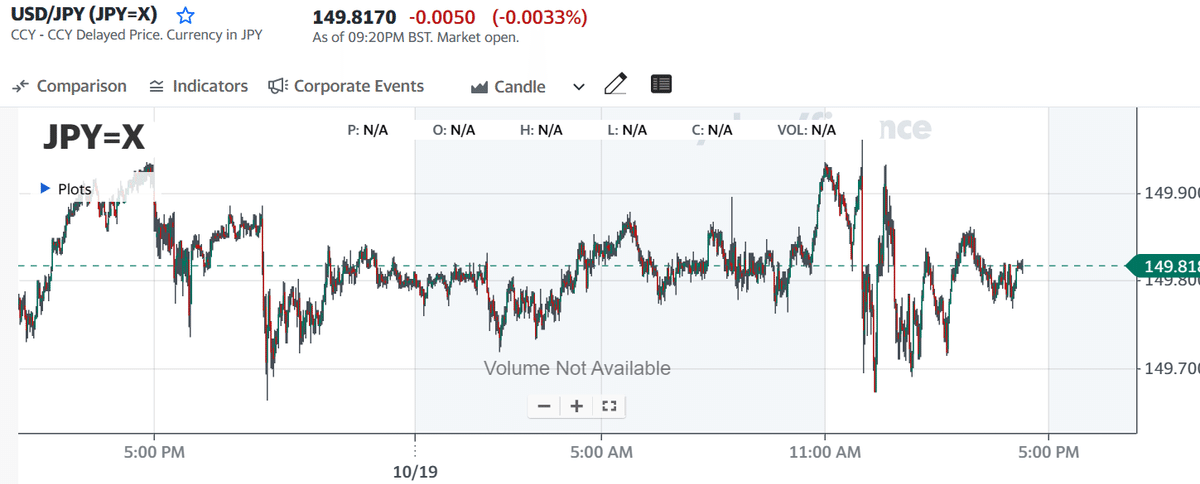This screenshot has height=484, width=1200.
Task: Open the data table view icon
Action: [x=660, y=85]
